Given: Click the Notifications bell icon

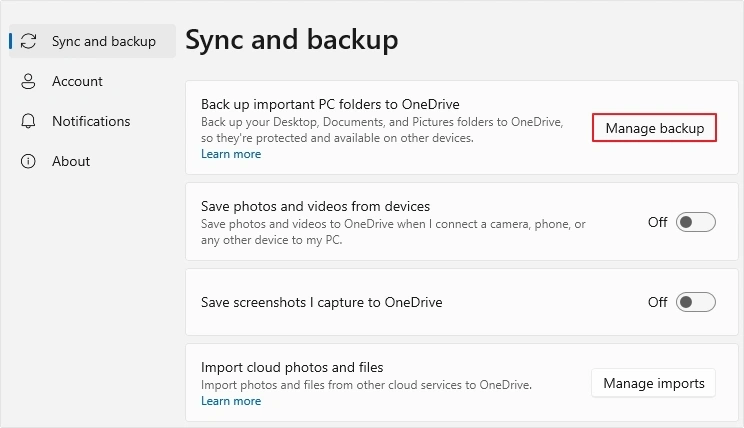Looking at the screenshot, I should (x=28, y=121).
